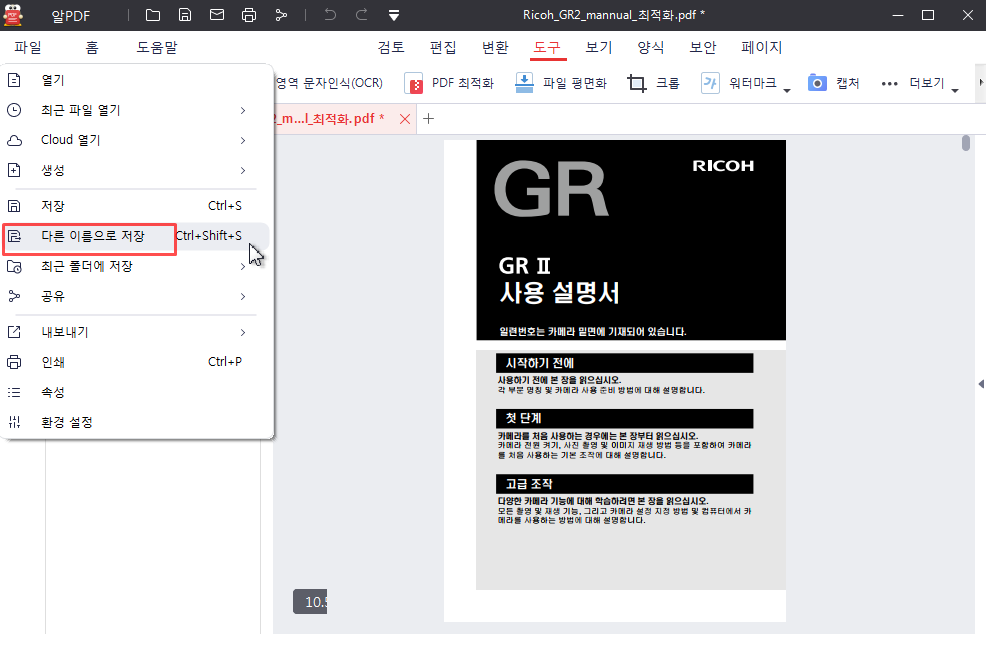The image size is (986, 659).
Task: Open the 파일 menu
Action: tap(28, 47)
